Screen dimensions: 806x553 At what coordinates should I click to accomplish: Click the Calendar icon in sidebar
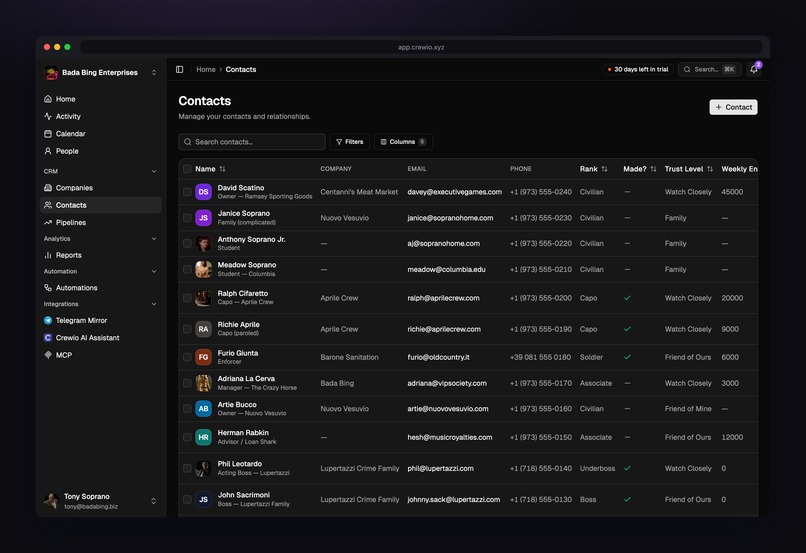(x=48, y=134)
